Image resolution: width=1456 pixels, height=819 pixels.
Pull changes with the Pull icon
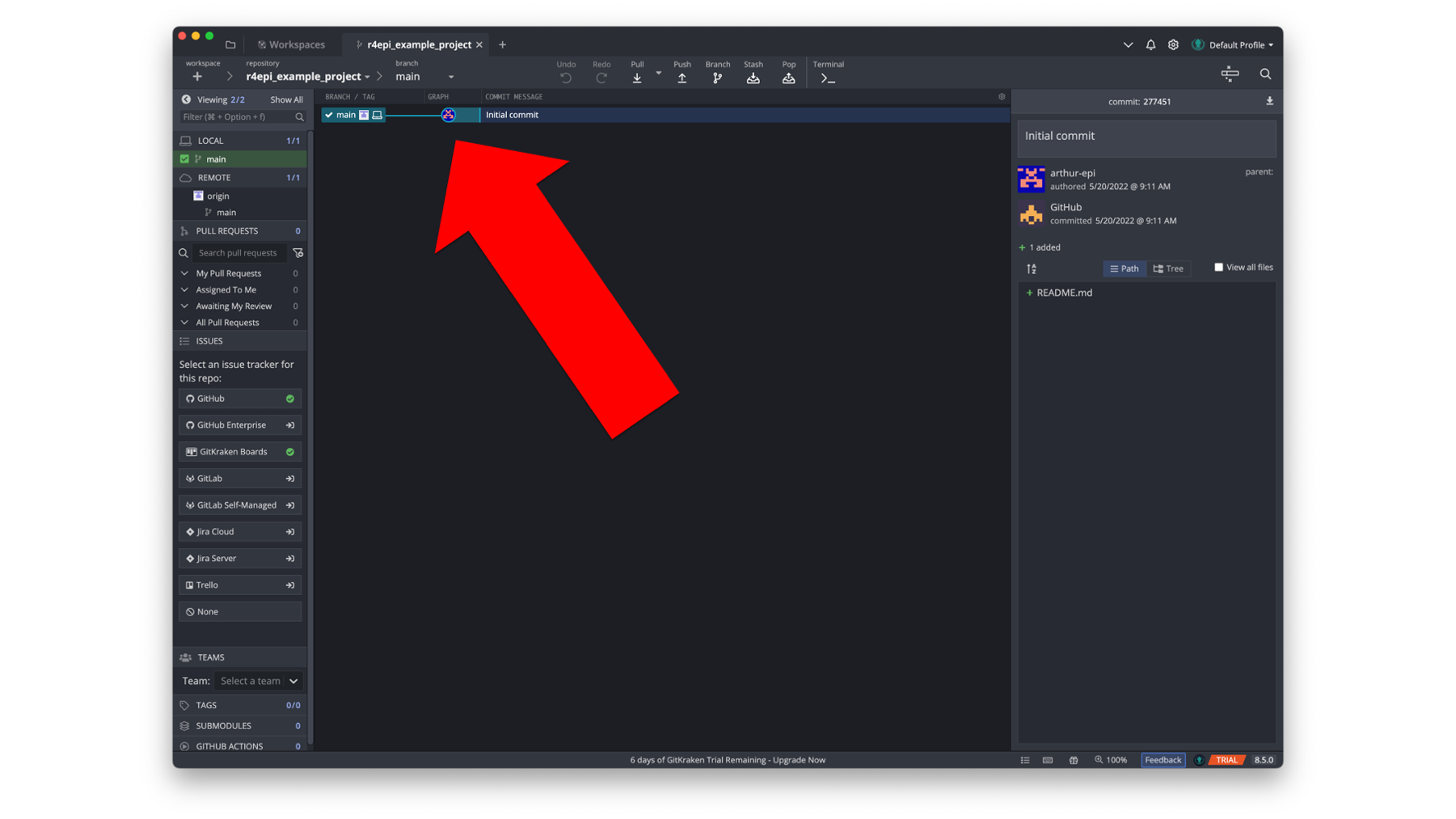[637, 78]
